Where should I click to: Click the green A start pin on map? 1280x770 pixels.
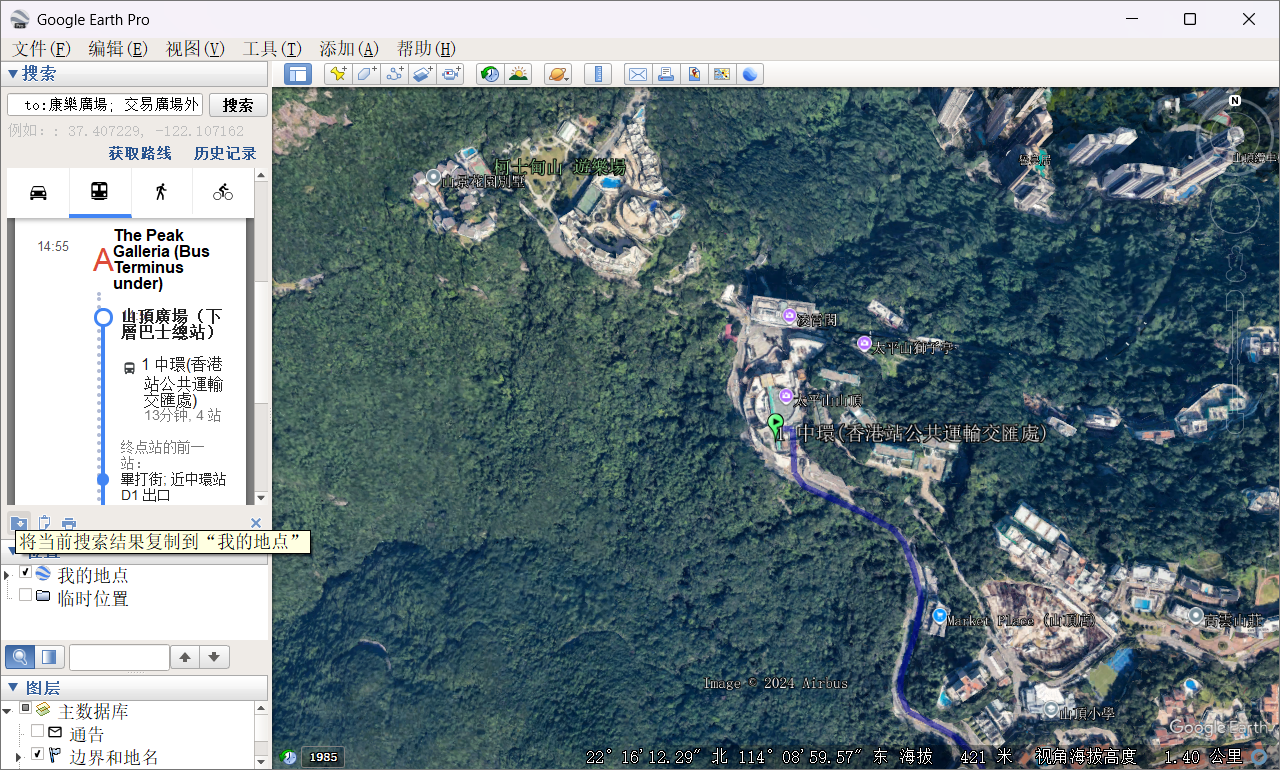(776, 426)
